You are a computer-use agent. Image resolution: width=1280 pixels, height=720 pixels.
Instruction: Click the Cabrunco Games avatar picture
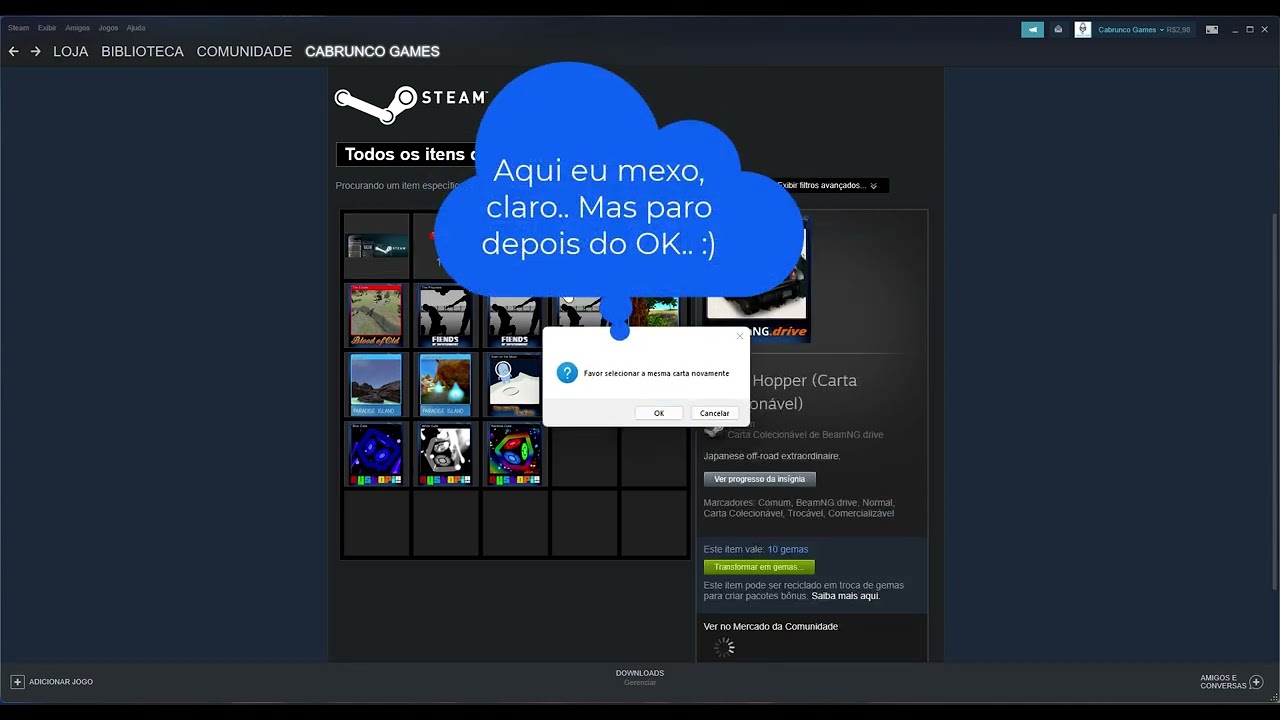pyautogui.click(x=1083, y=30)
